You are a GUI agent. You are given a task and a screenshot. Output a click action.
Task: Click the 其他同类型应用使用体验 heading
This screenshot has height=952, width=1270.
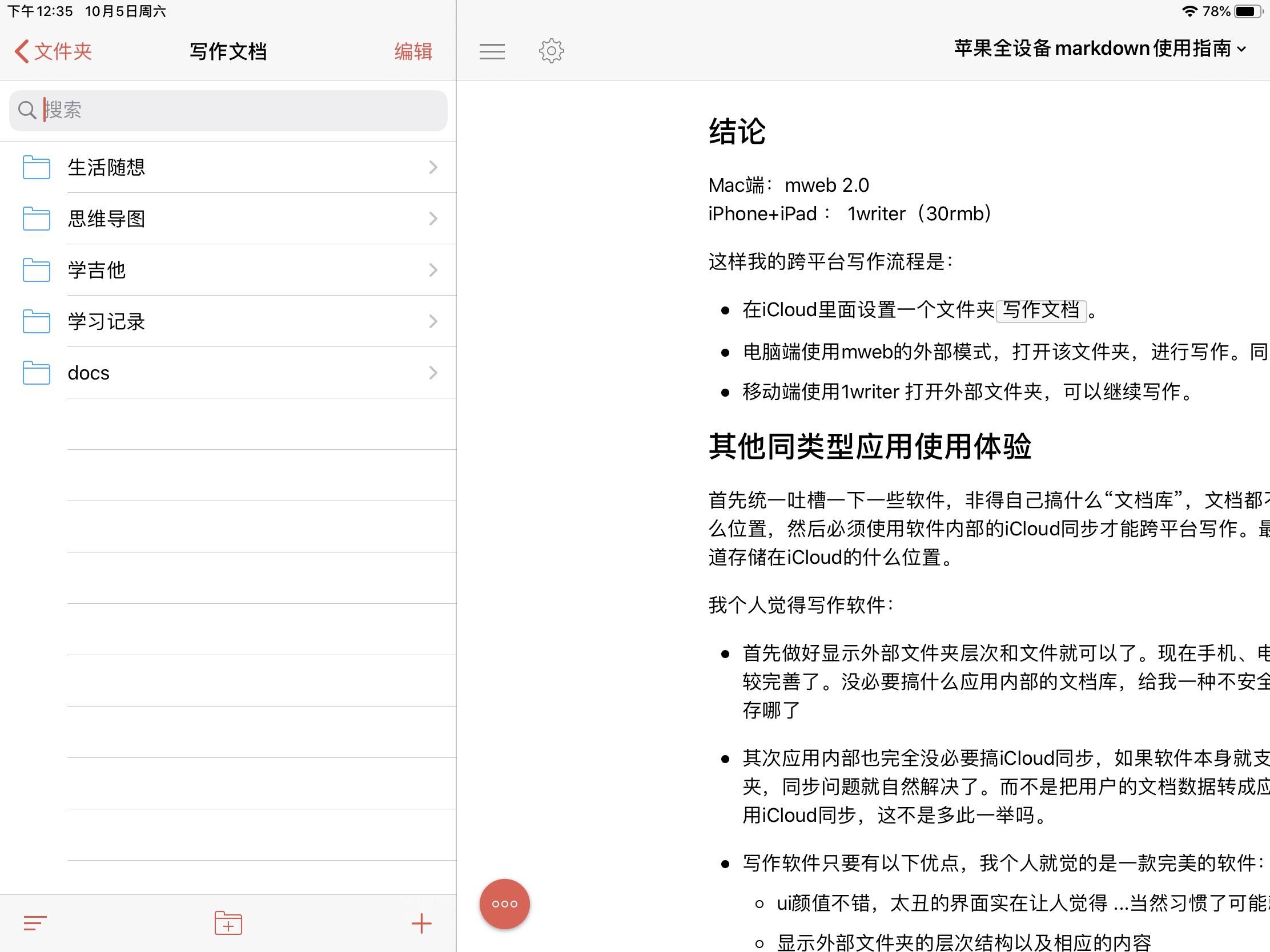pyautogui.click(x=870, y=446)
